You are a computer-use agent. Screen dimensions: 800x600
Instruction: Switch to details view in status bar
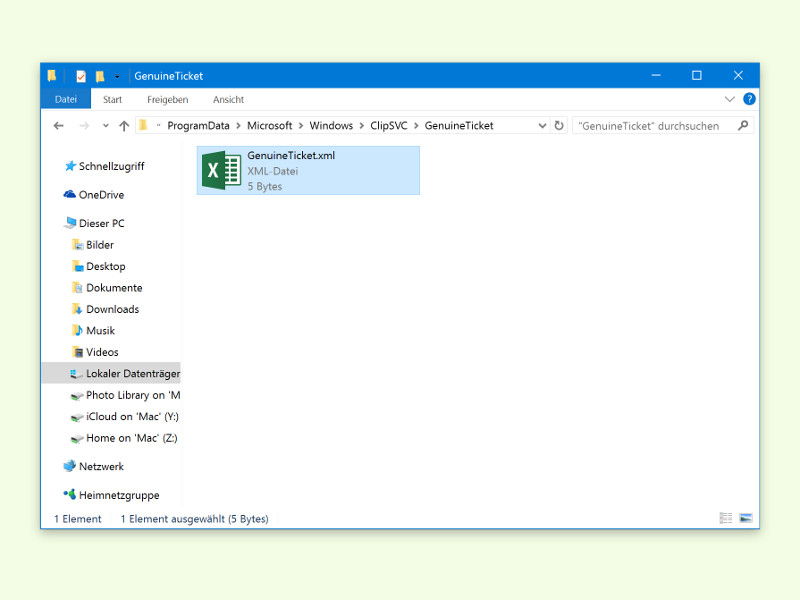(726, 518)
